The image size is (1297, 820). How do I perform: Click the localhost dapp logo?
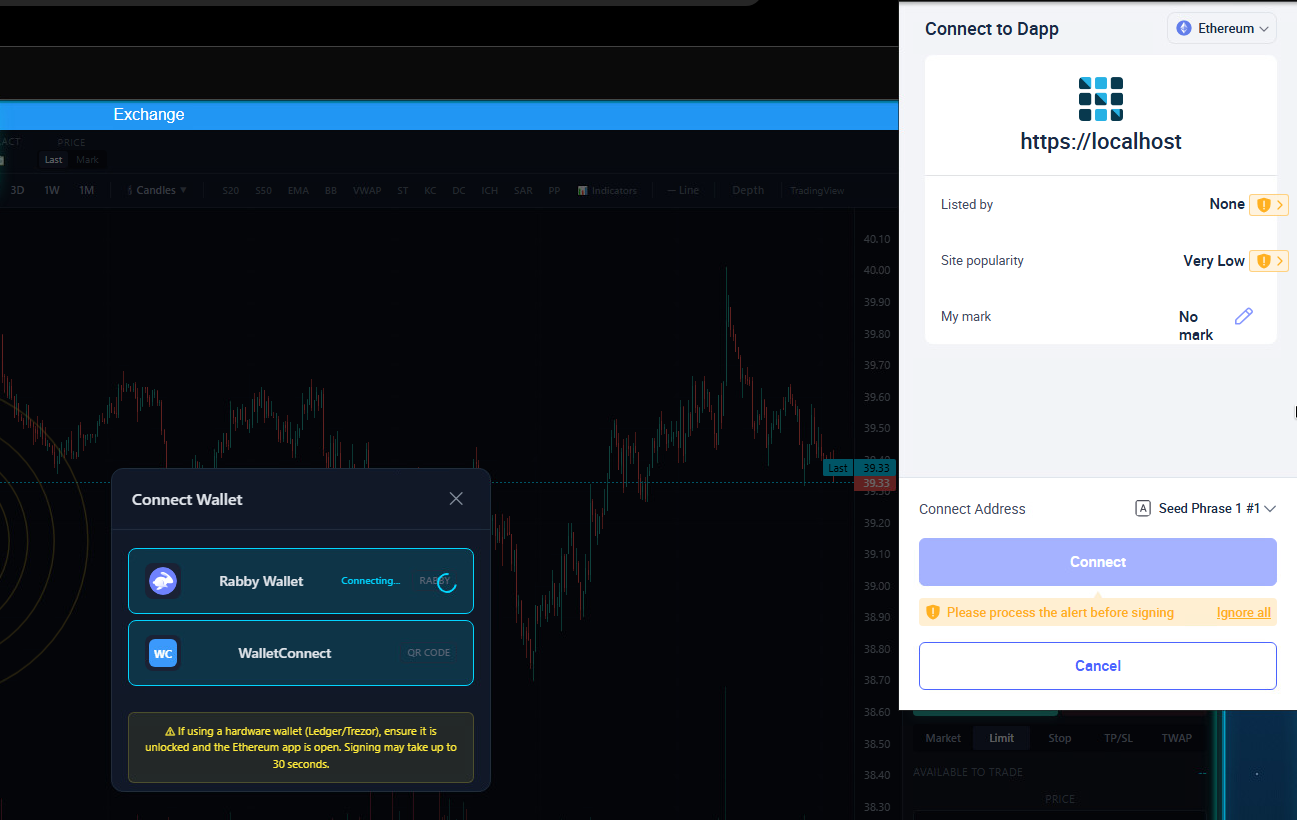pyautogui.click(x=1100, y=99)
